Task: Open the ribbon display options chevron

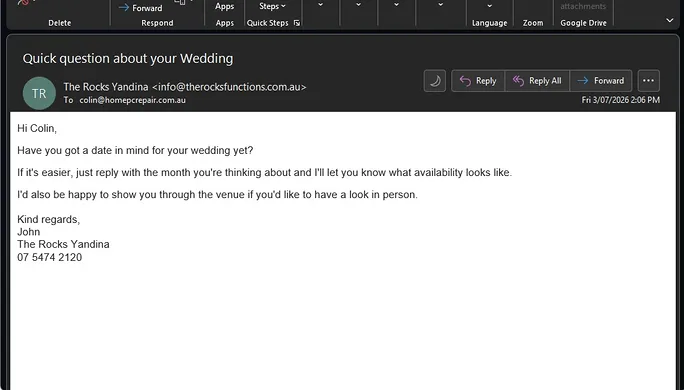Action: [670, 20]
